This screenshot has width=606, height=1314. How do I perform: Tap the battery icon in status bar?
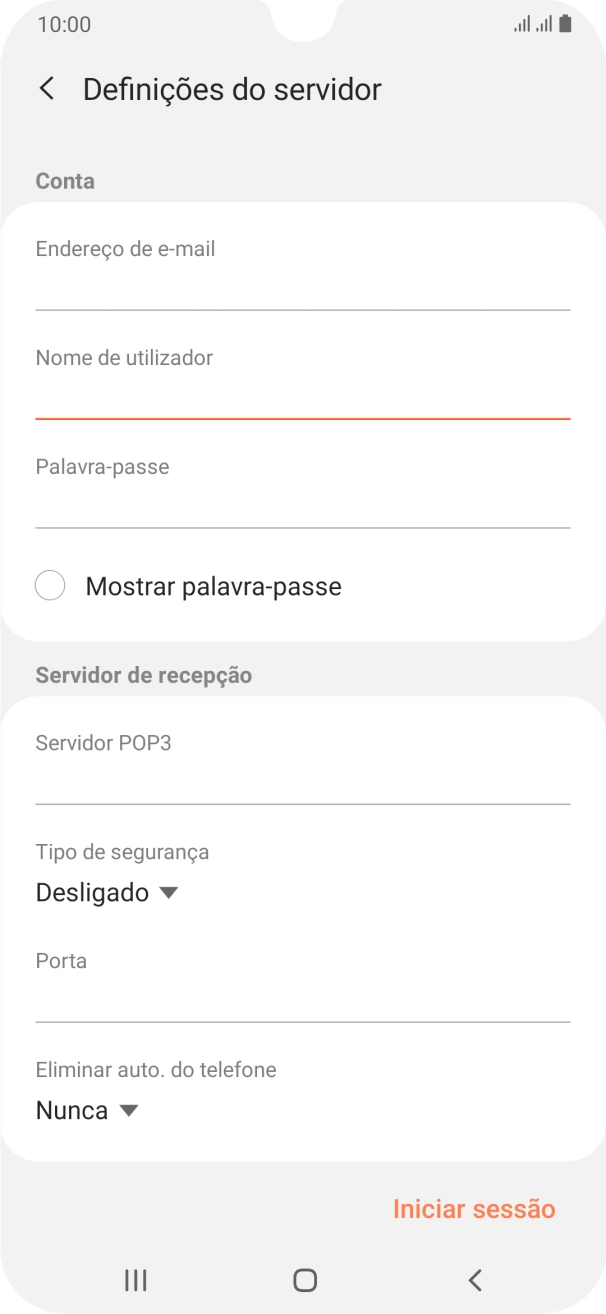pos(566,24)
